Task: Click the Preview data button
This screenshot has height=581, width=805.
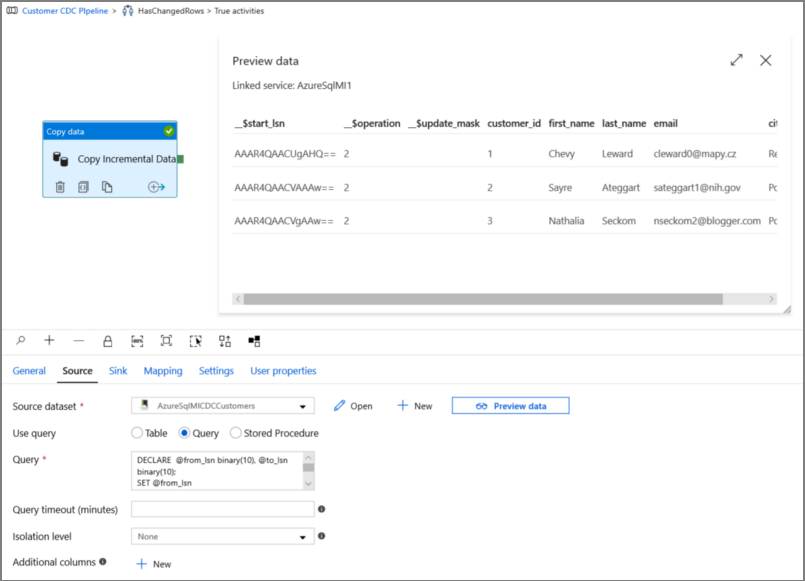Action: tap(510, 405)
